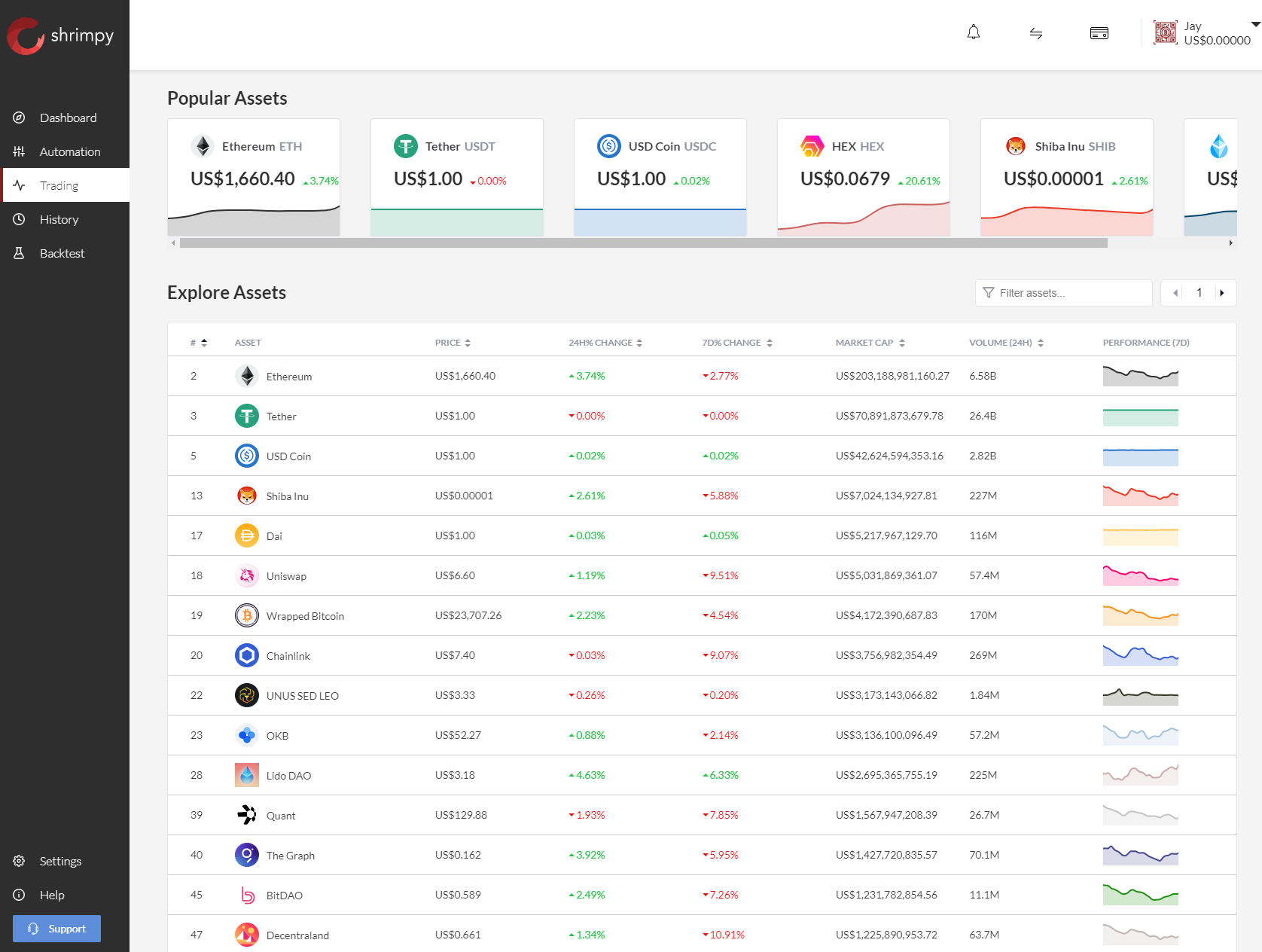Screen dimensions: 1262x952
Task: Click Uniswap 7D performance sparkline
Action: [1141, 575]
